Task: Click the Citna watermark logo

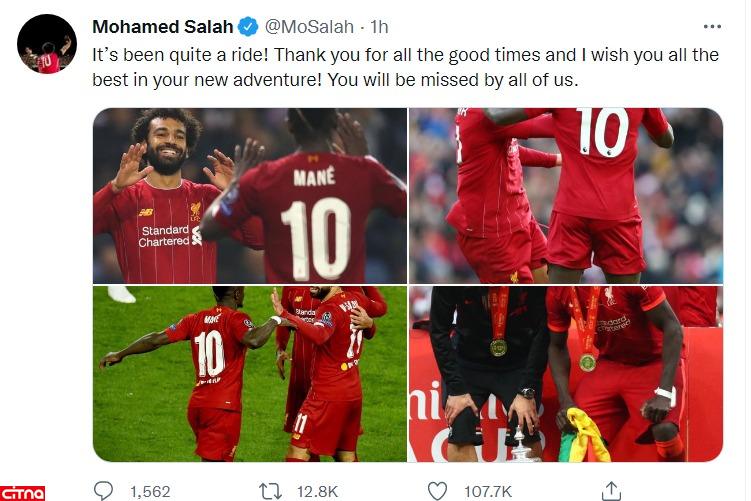Action: pyautogui.click(x=23, y=493)
